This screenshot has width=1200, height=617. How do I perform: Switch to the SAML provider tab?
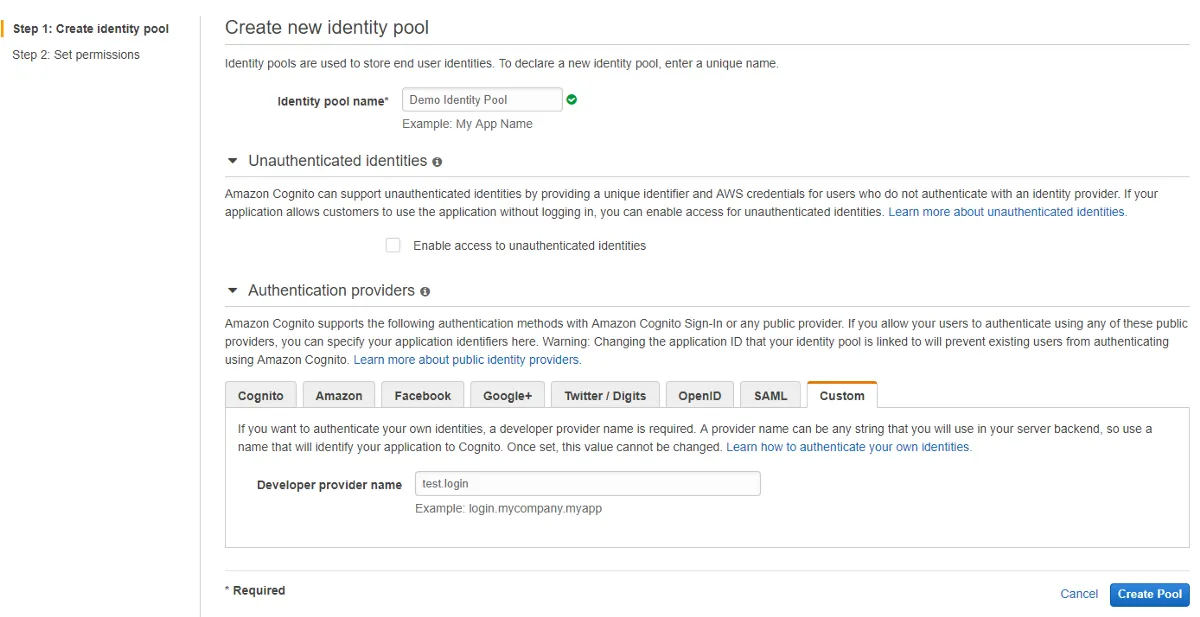(x=770, y=395)
